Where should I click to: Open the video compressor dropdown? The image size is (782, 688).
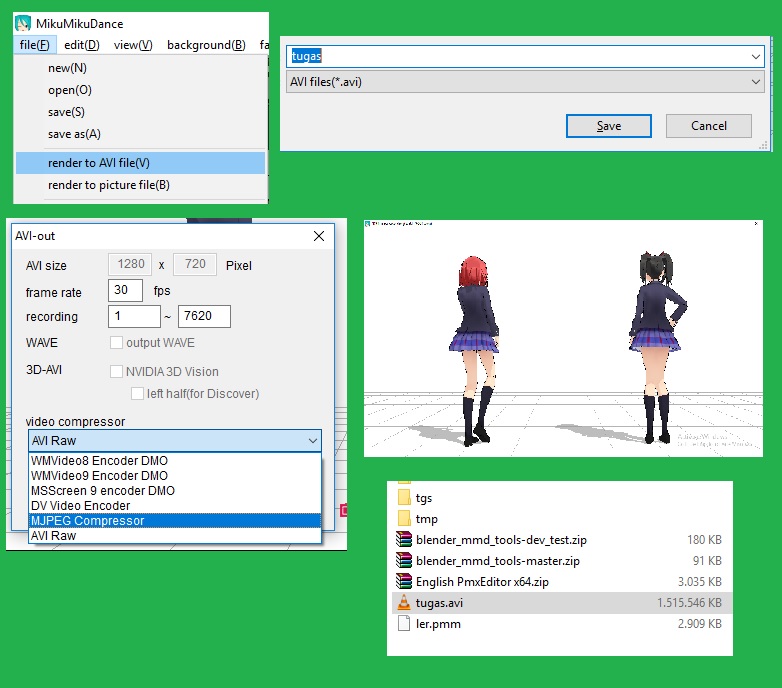click(175, 441)
